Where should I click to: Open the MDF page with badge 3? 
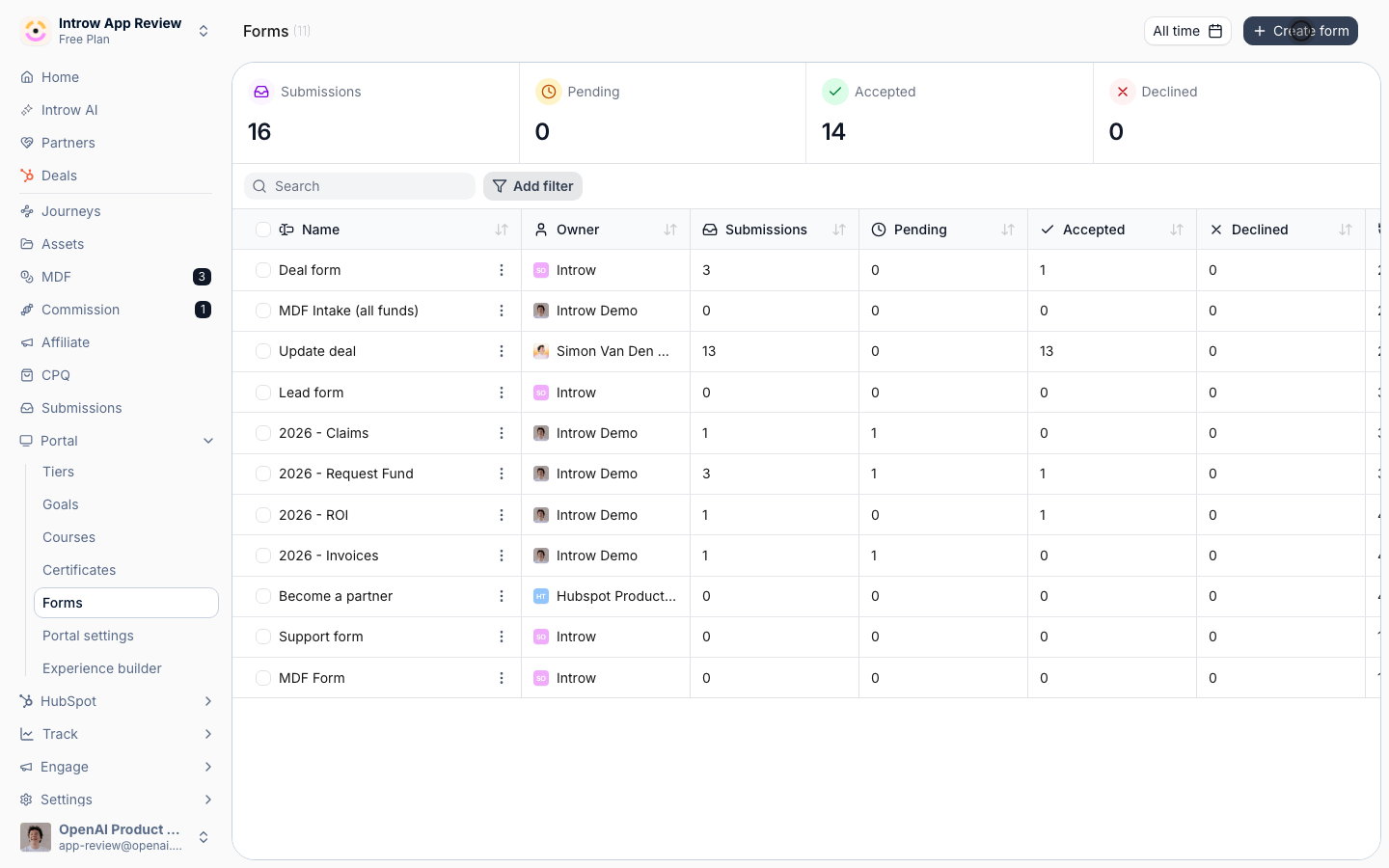point(116,277)
